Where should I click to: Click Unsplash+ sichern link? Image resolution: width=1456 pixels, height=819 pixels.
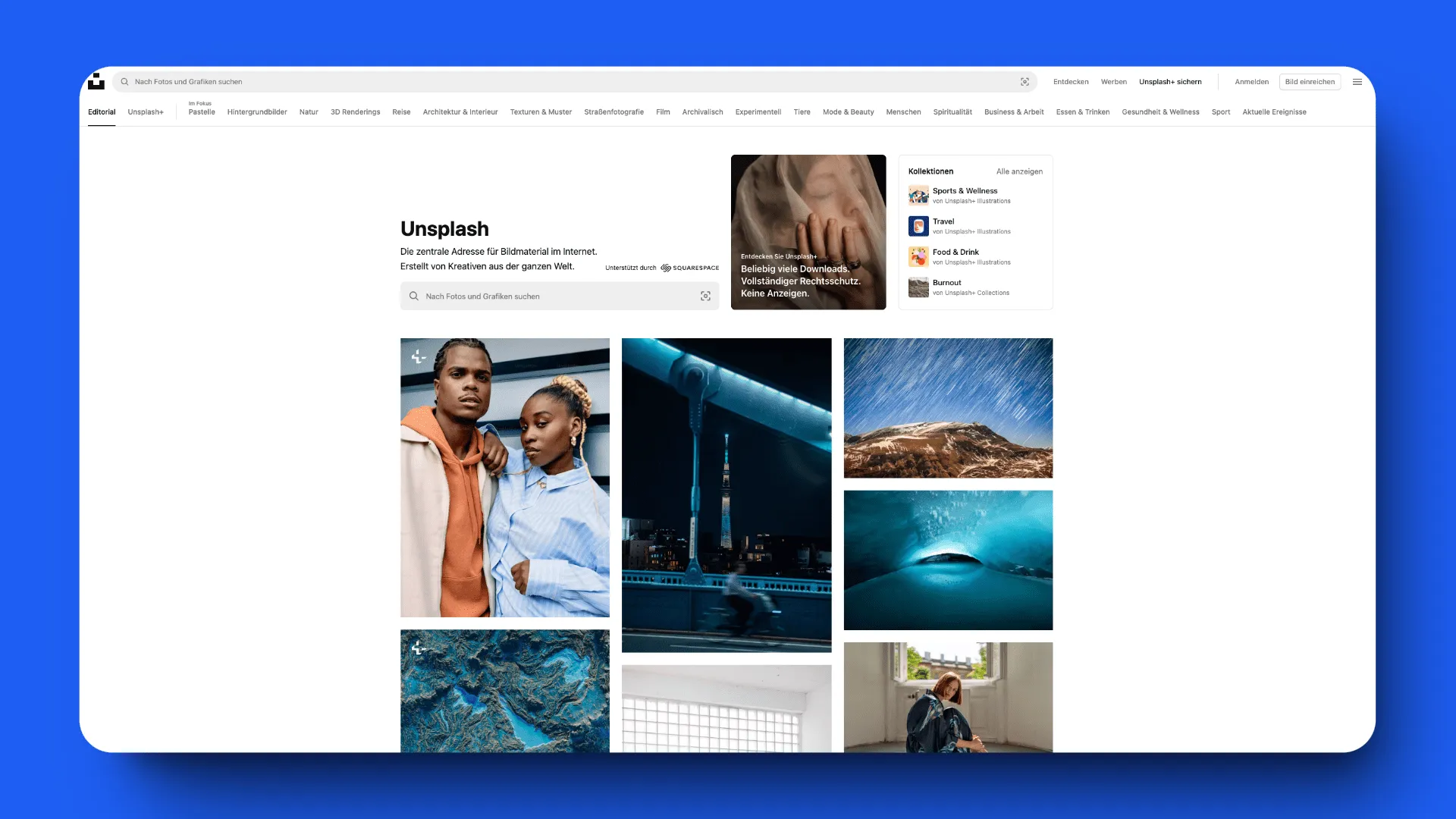(x=1170, y=82)
